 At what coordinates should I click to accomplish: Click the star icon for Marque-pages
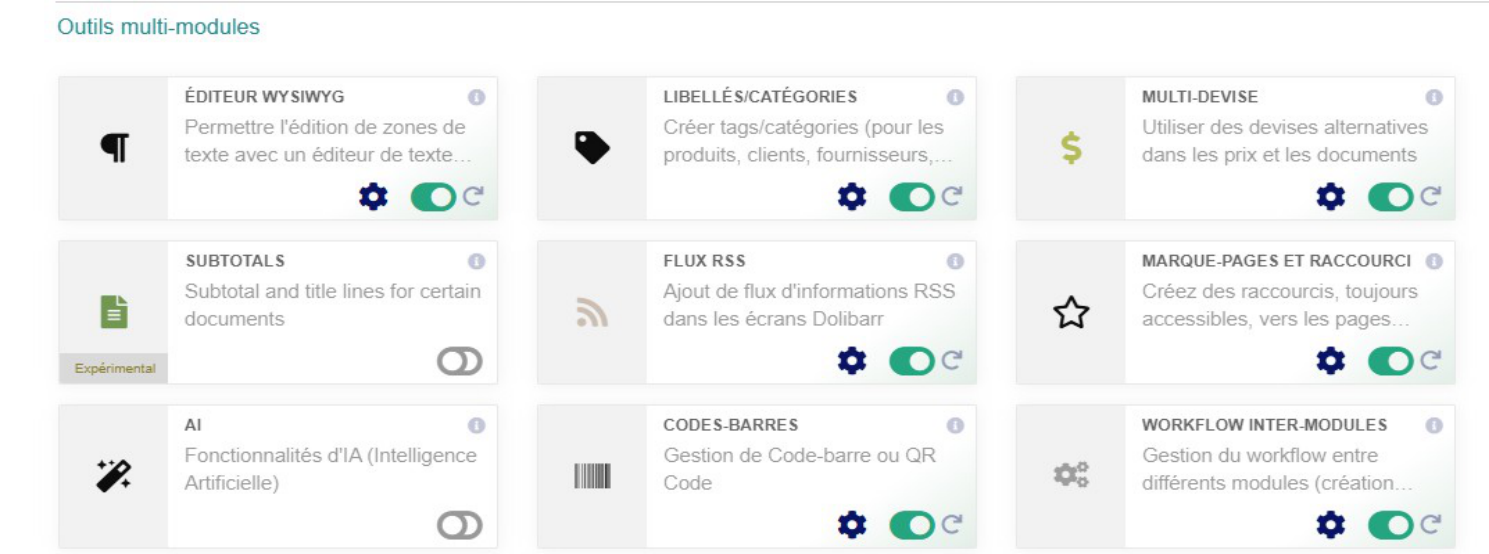point(1071,313)
